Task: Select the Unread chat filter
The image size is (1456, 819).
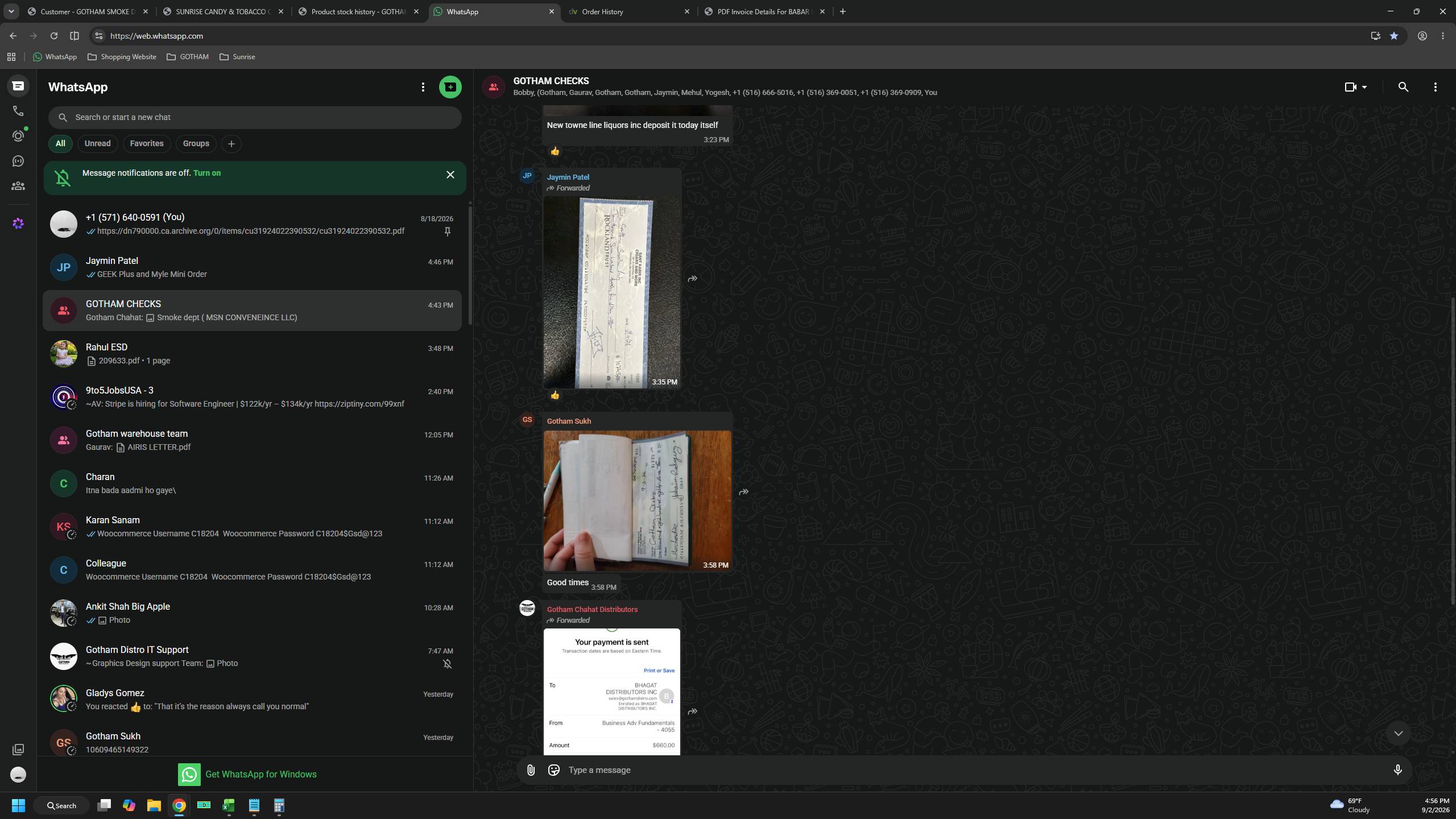Action: 97,143
